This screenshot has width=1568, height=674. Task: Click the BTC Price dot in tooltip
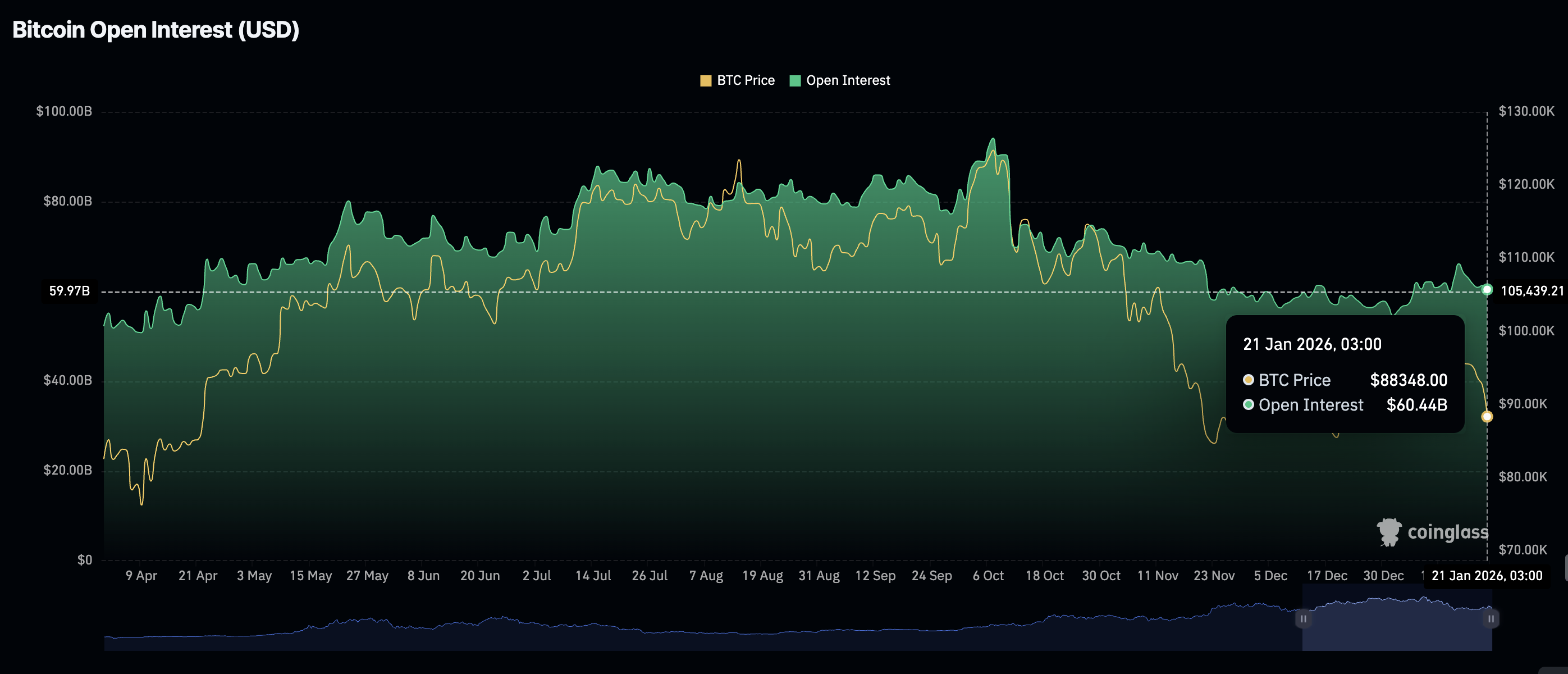pos(1249,380)
